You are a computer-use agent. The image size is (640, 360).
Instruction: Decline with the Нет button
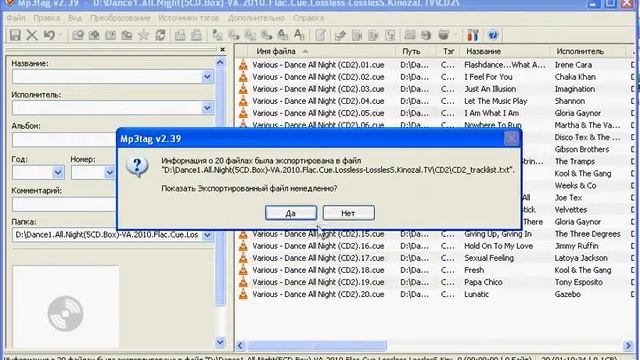(348, 213)
